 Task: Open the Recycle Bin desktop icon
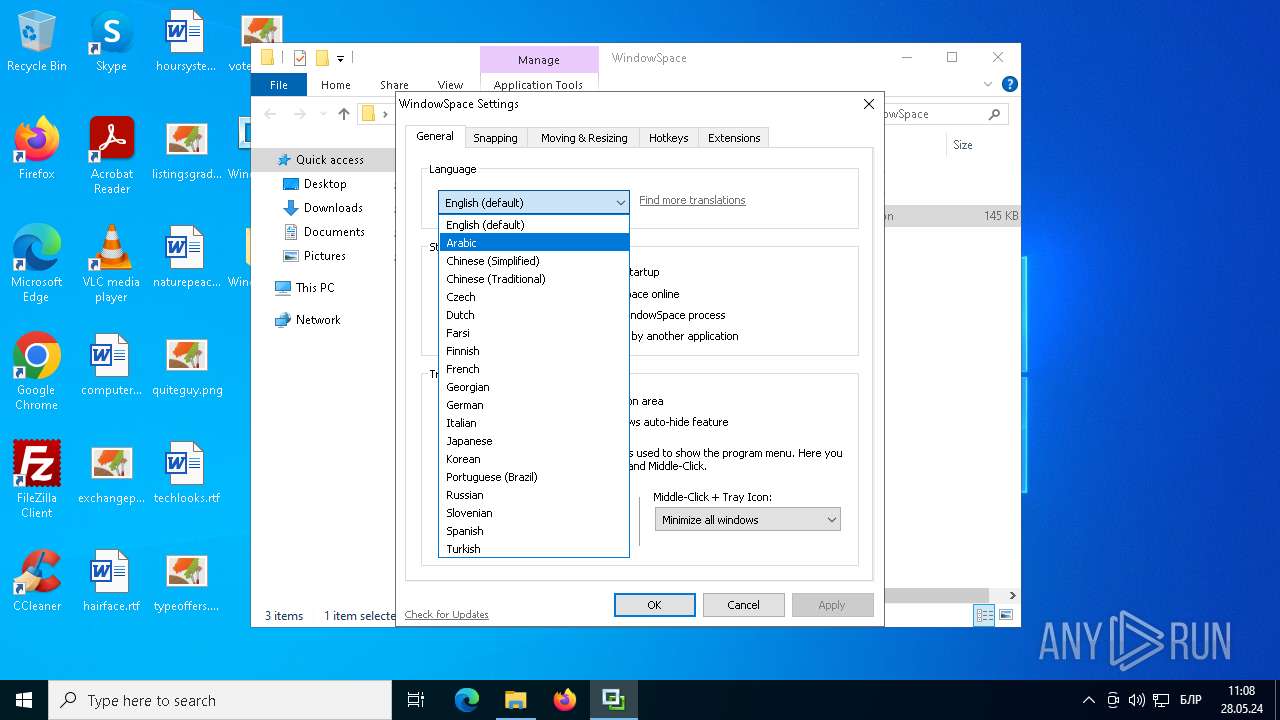click(37, 40)
